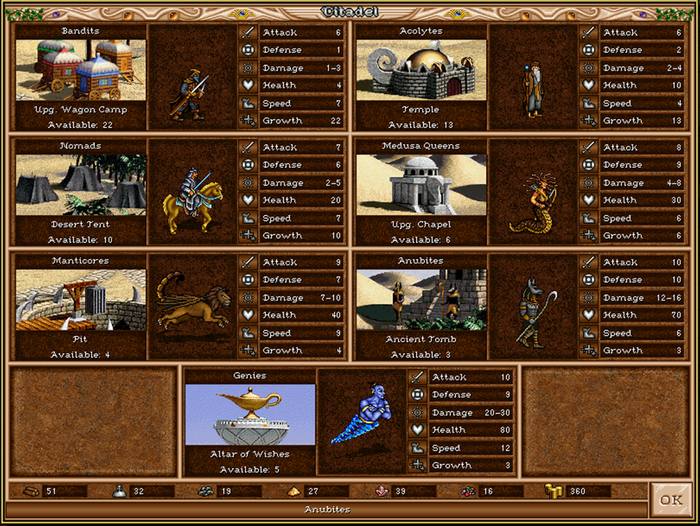This screenshot has height=526, width=700.
Task: Select the Temple dwelling picture
Action: click(x=421, y=70)
